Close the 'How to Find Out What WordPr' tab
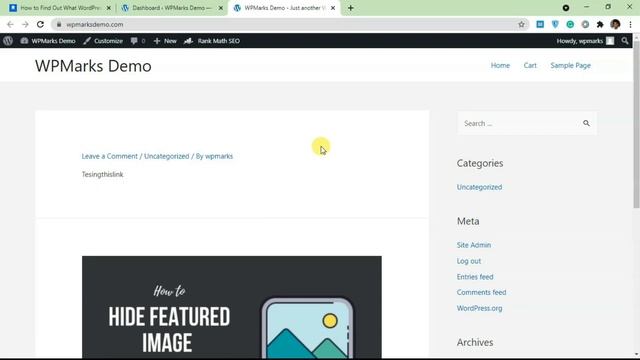Image resolution: width=640 pixels, height=360 pixels. click(109, 8)
